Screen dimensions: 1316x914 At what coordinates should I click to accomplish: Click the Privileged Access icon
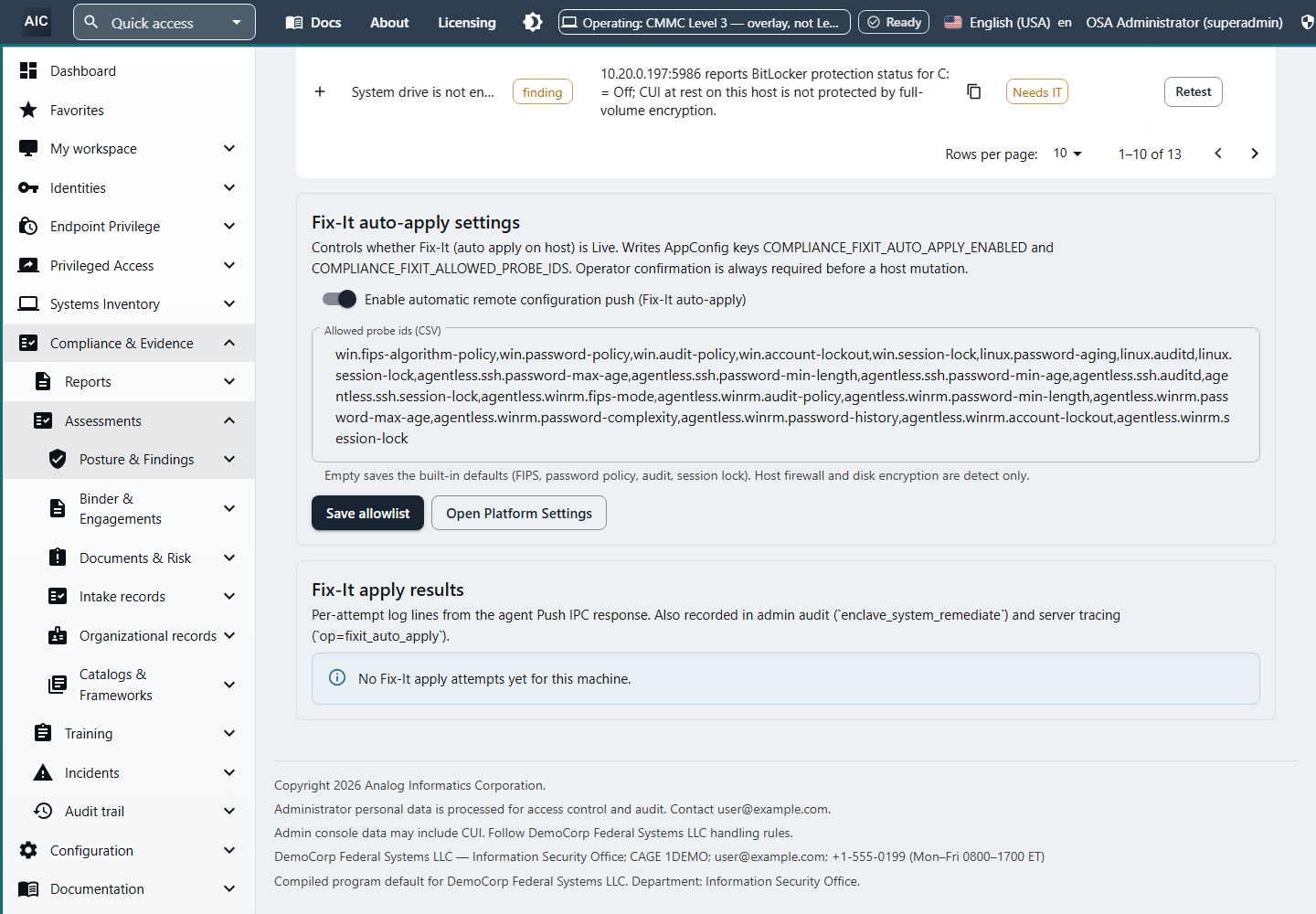tap(28, 265)
